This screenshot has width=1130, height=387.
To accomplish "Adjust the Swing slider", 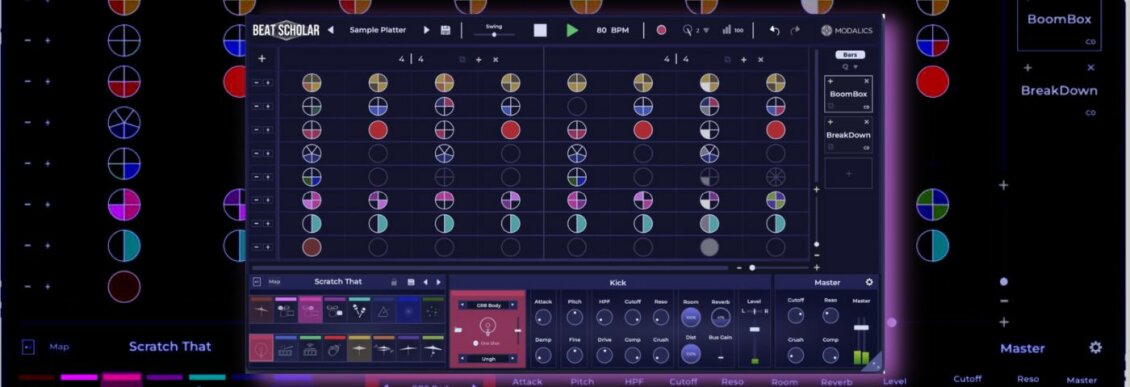I will pos(494,34).
